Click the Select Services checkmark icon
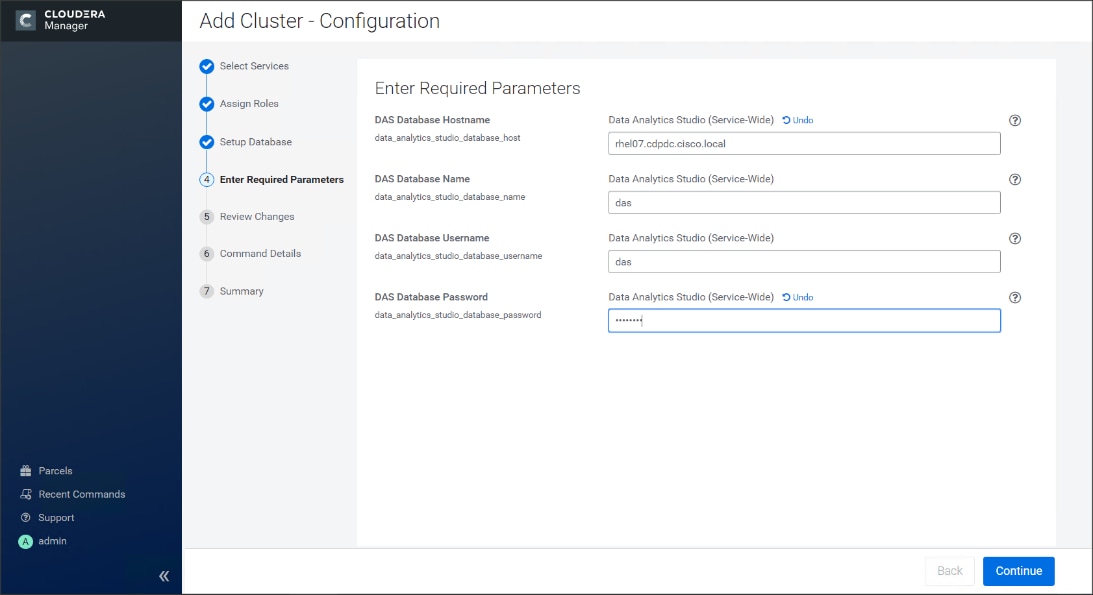Image resolution: width=1093 pixels, height=595 pixels. pos(206,66)
